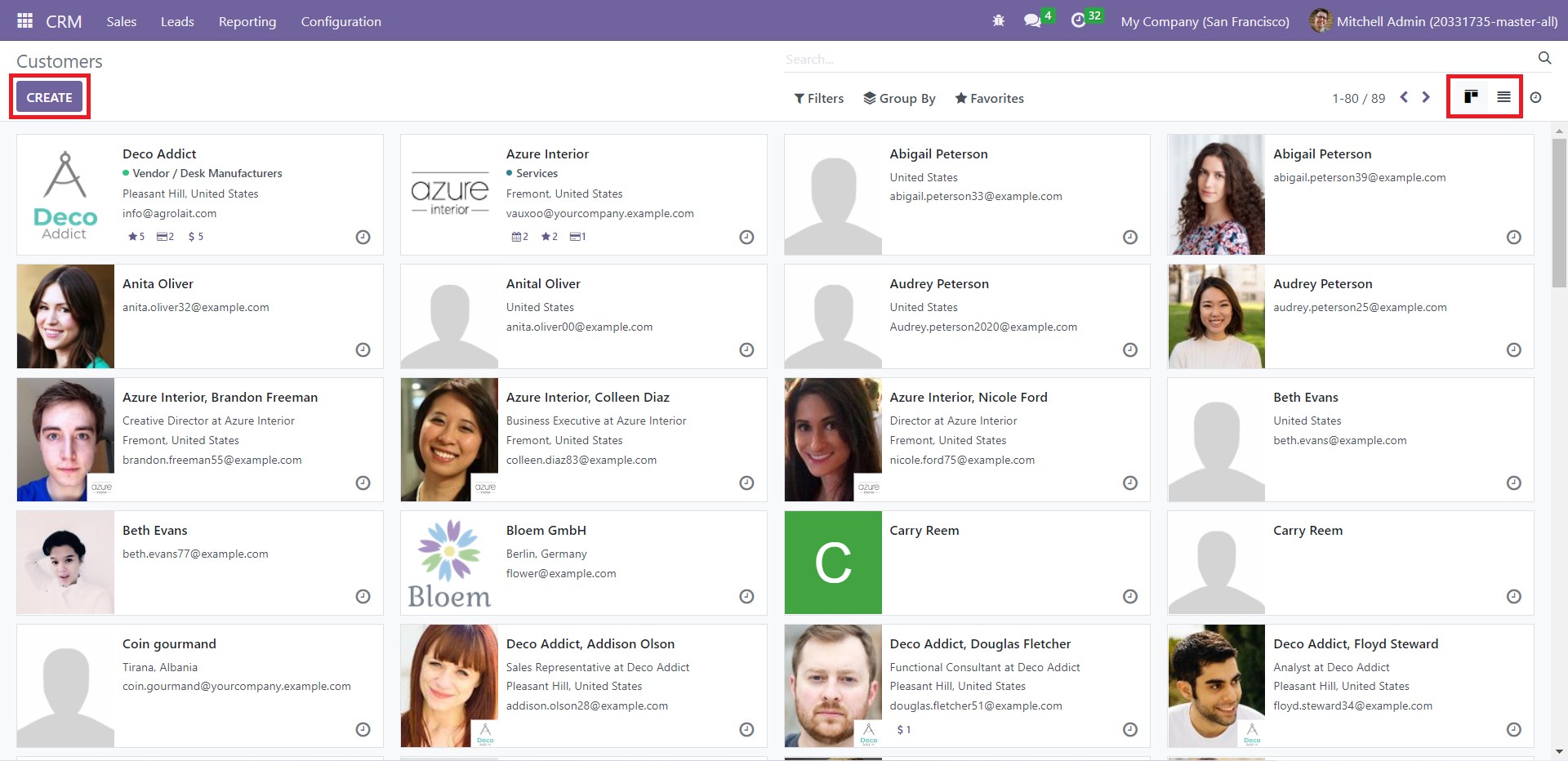Click 'Tirana, Albania' text

[160, 667]
